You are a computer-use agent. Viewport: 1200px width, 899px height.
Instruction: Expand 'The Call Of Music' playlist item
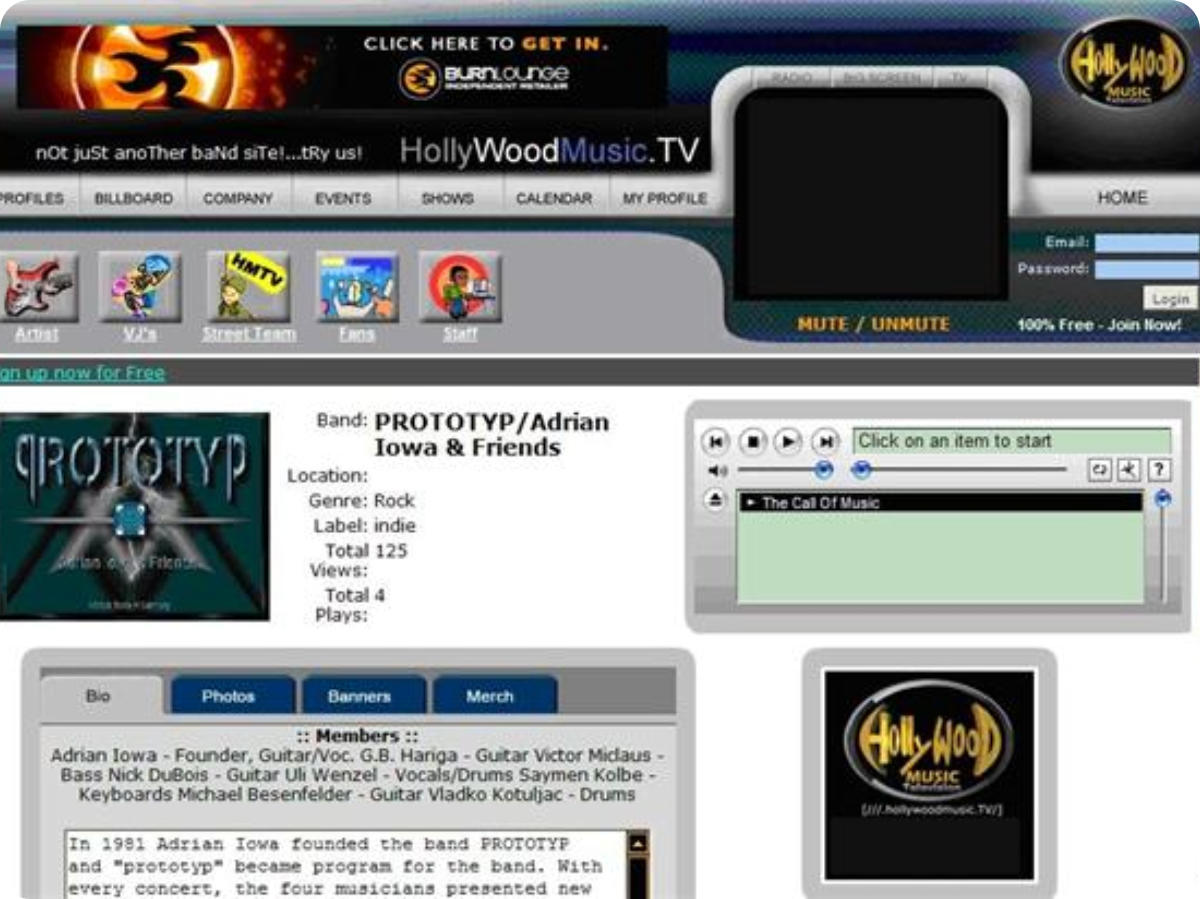pos(940,503)
